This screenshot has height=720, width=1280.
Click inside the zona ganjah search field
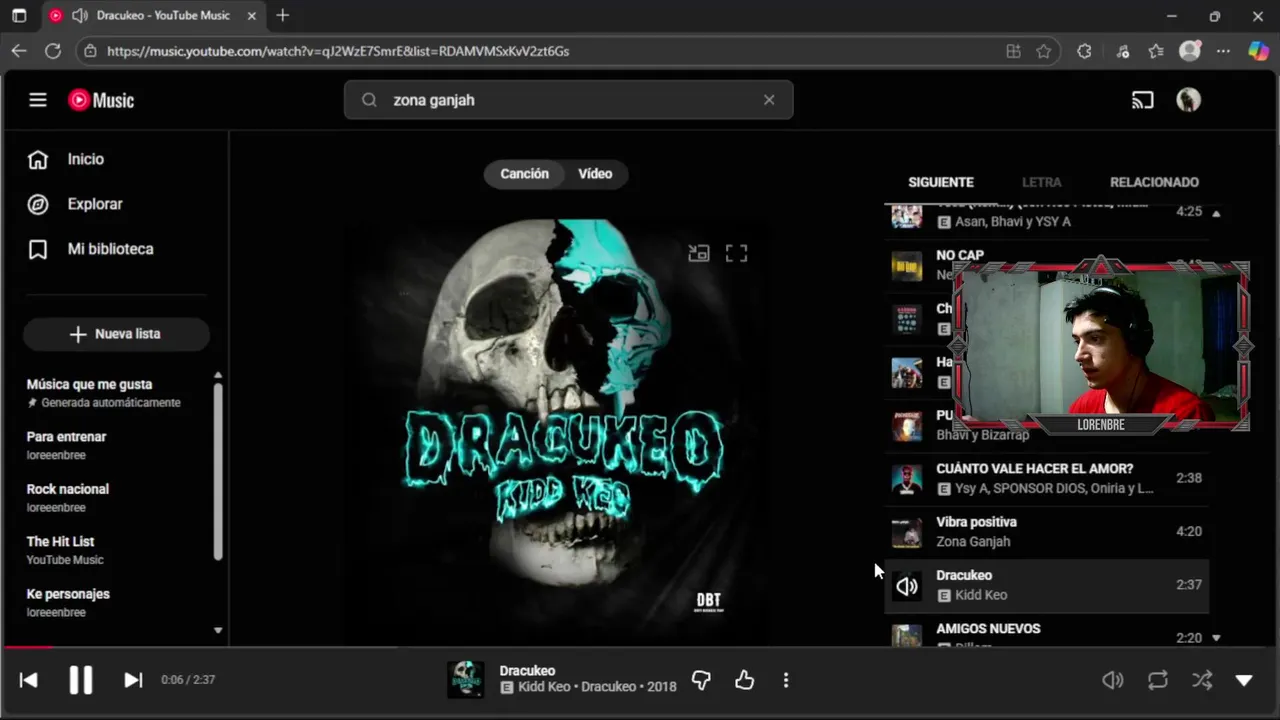pos(570,100)
